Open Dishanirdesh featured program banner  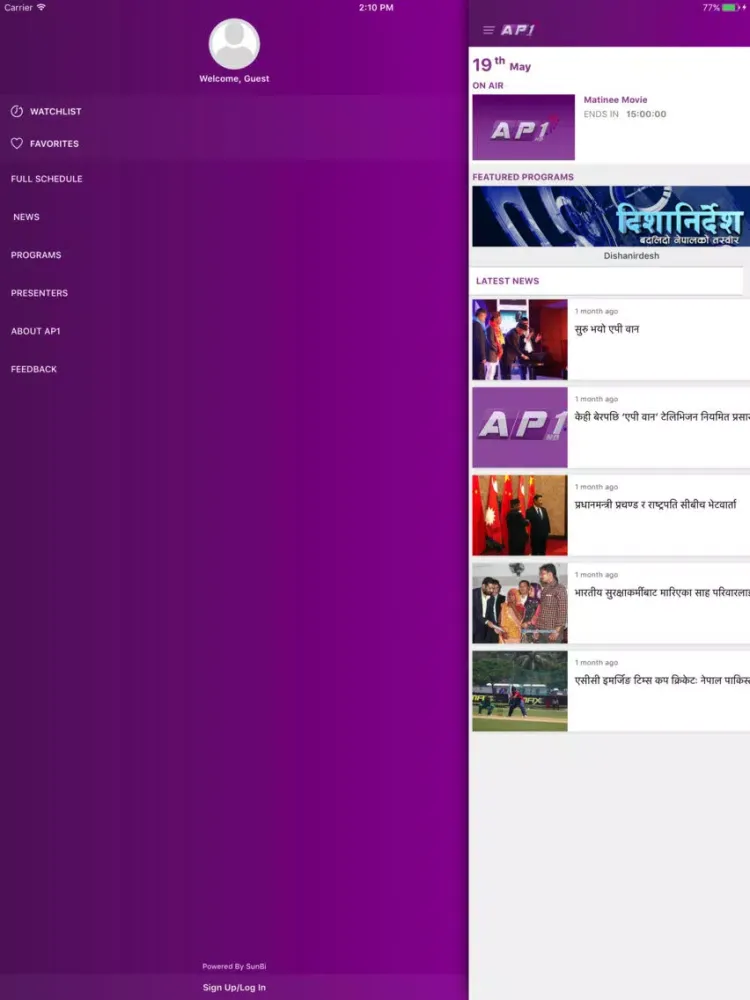point(611,216)
